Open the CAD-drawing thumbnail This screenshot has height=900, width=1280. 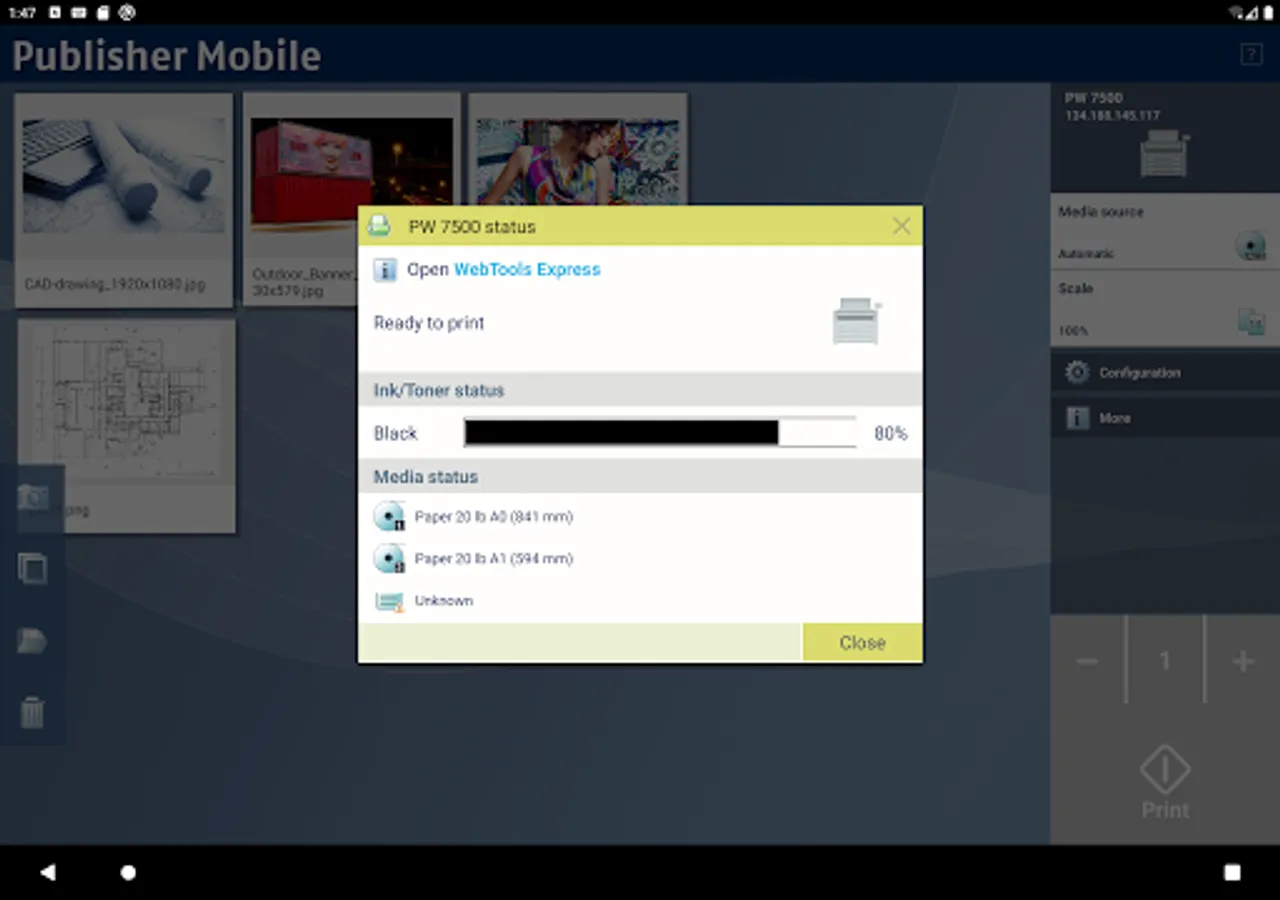[124, 200]
